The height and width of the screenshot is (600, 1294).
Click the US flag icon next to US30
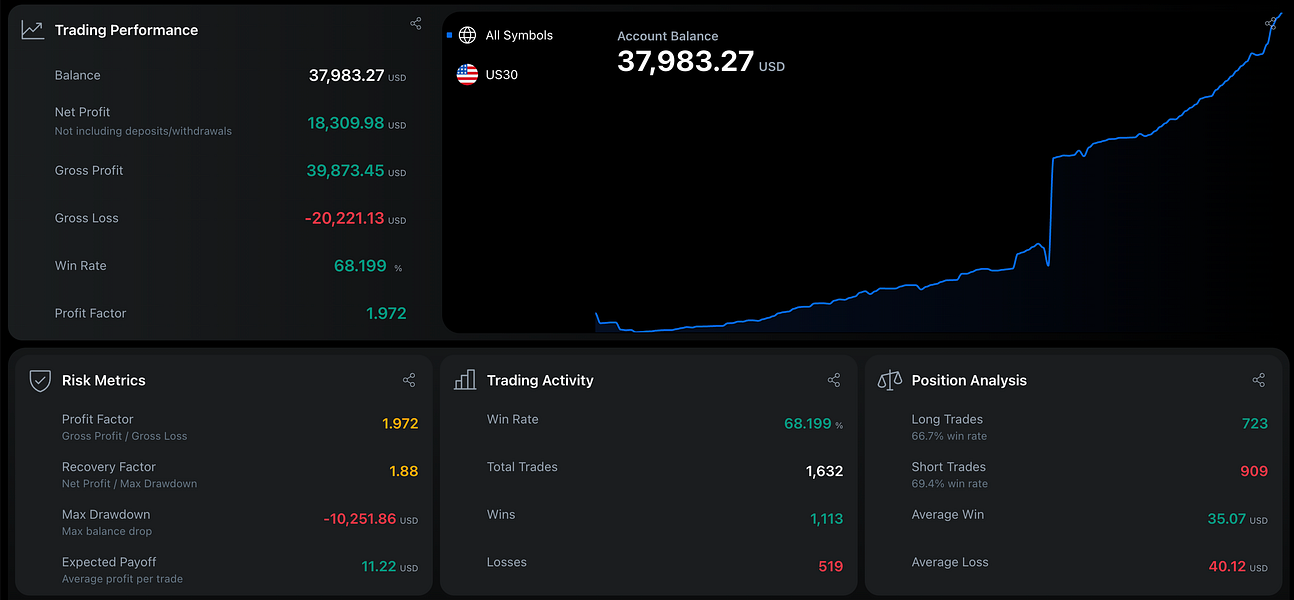coord(466,73)
